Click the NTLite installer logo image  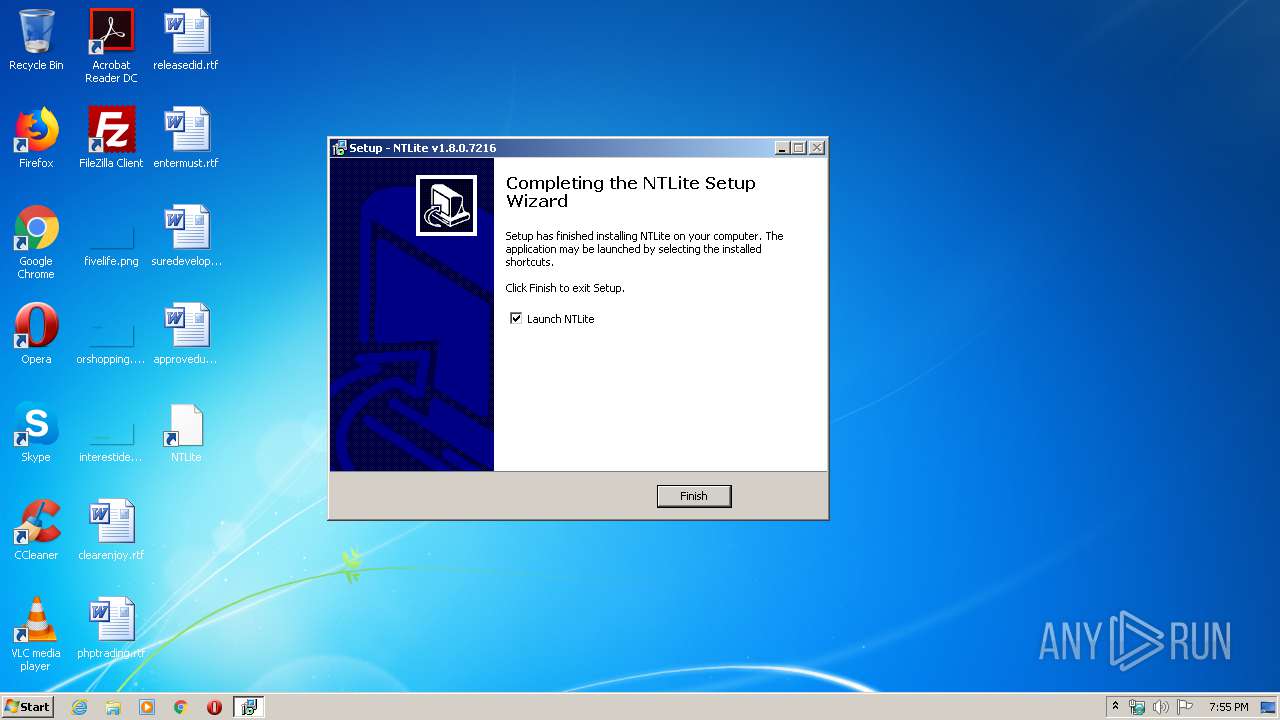pos(446,205)
